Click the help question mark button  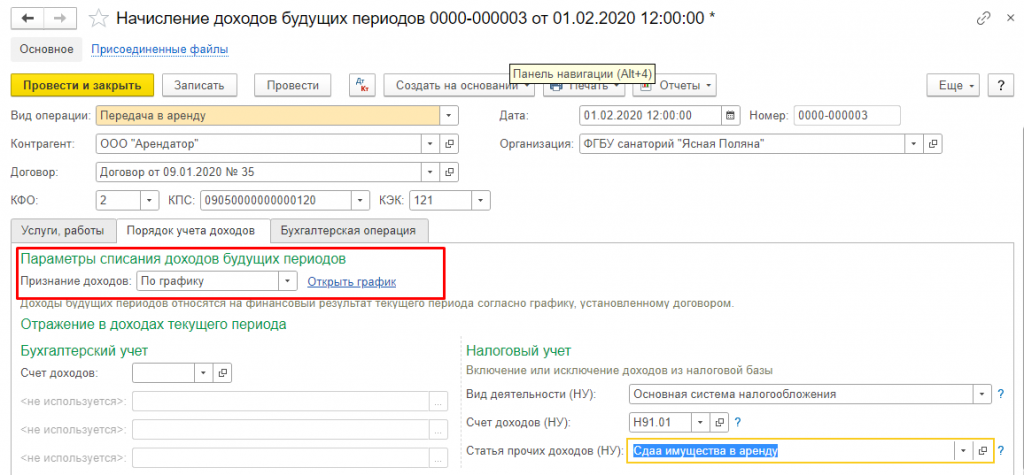[x=1000, y=86]
